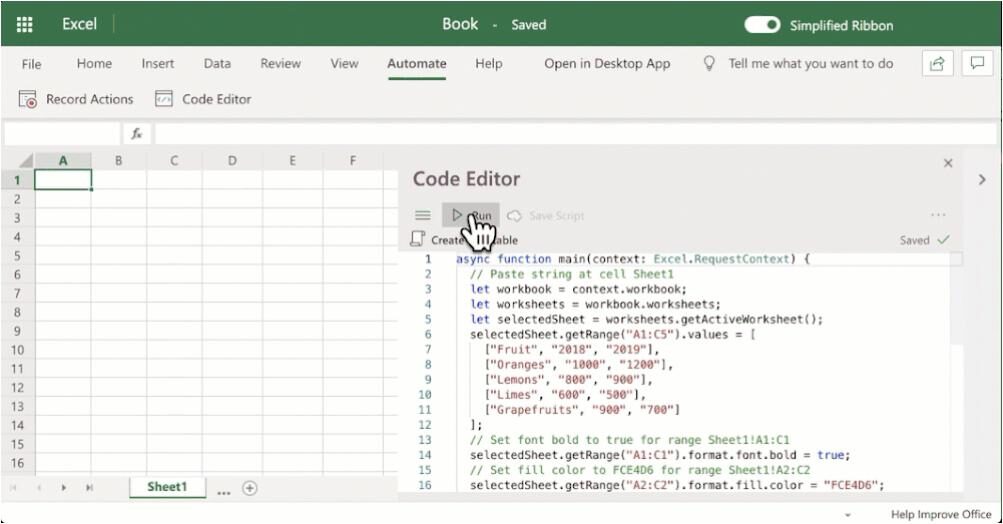Screen dimensions: 1003x524
Task: Show all sheets with ellipsis button
Action: (x=223, y=489)
